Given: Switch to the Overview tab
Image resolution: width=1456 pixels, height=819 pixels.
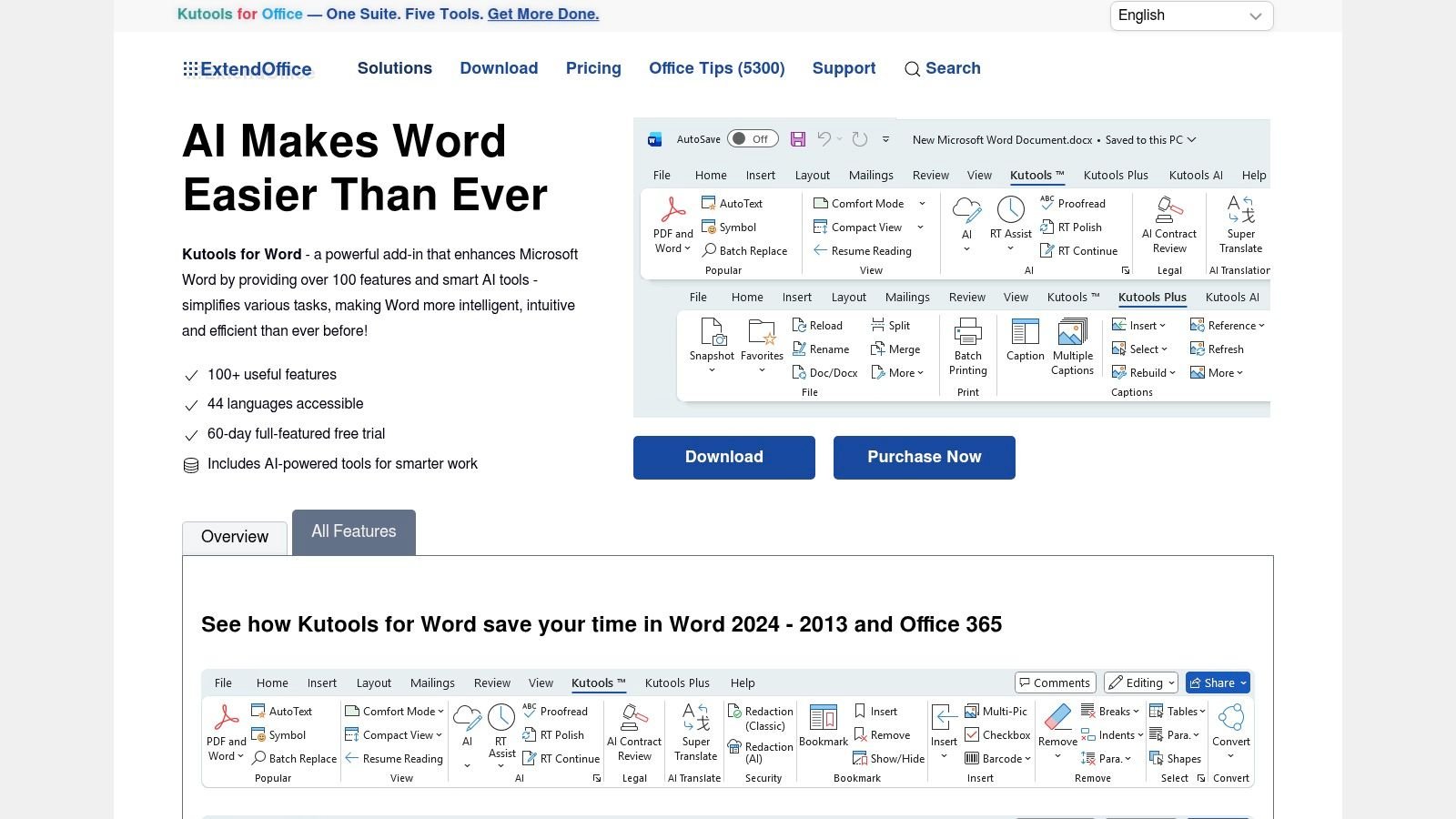Looking at the screenshot, I should point(235,537).
